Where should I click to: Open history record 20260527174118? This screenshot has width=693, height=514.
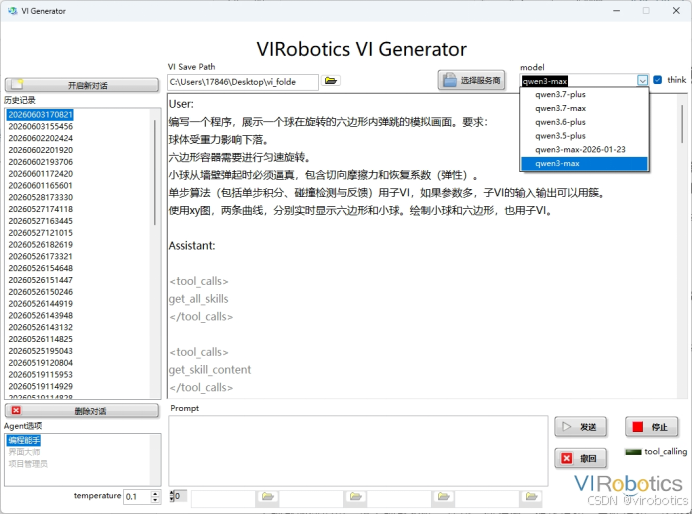(41, 209)
